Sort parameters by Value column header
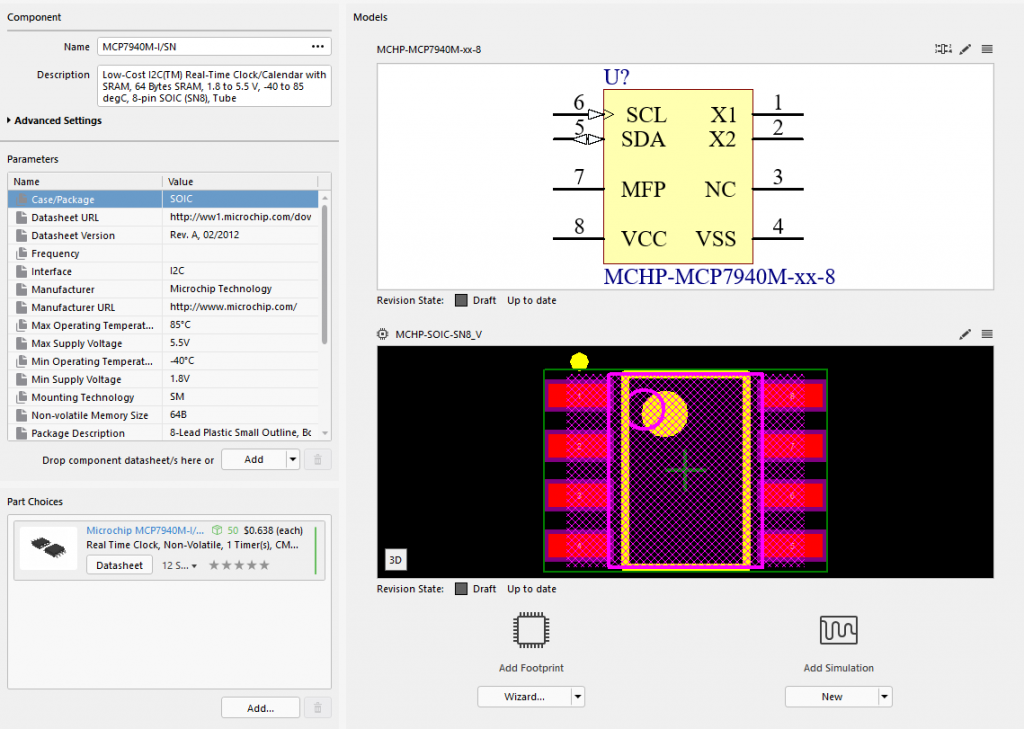 point(240,182)
